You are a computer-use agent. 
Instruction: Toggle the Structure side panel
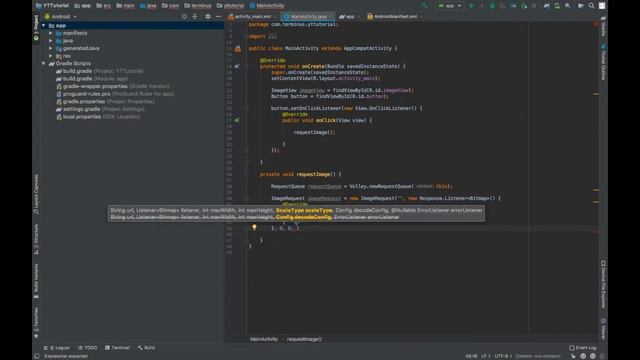tap(36, 239)
